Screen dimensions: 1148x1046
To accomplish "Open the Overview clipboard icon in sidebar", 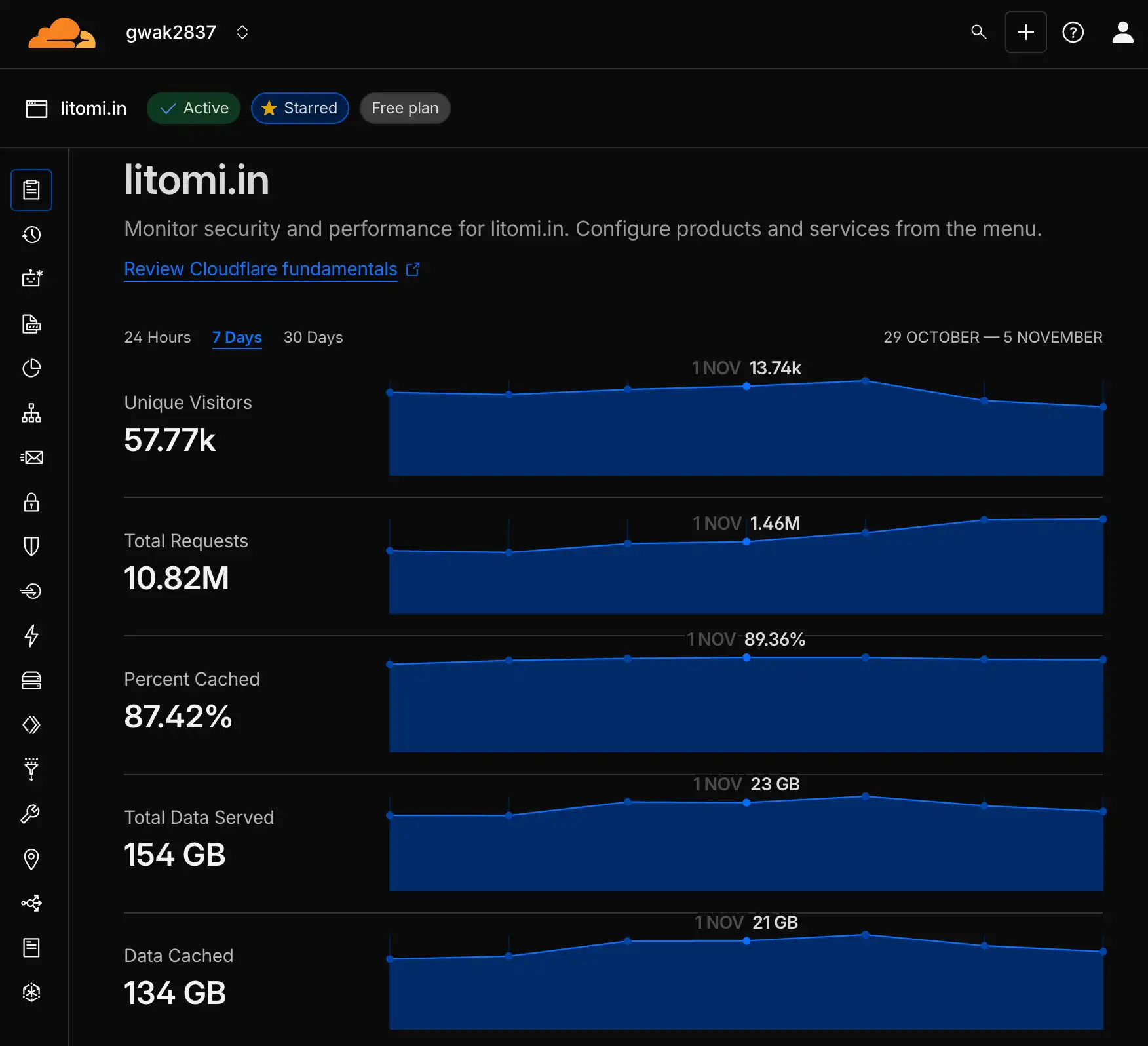I will (x=31, y=190).
